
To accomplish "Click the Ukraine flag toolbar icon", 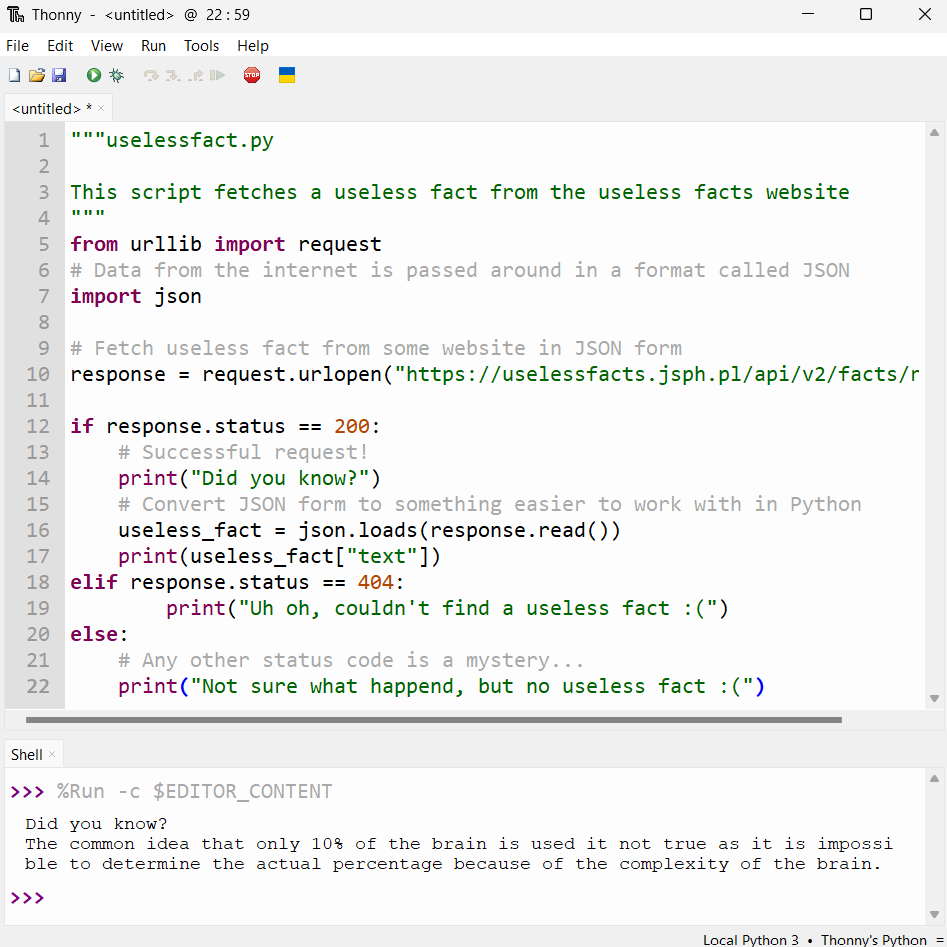I will (287, 75).
